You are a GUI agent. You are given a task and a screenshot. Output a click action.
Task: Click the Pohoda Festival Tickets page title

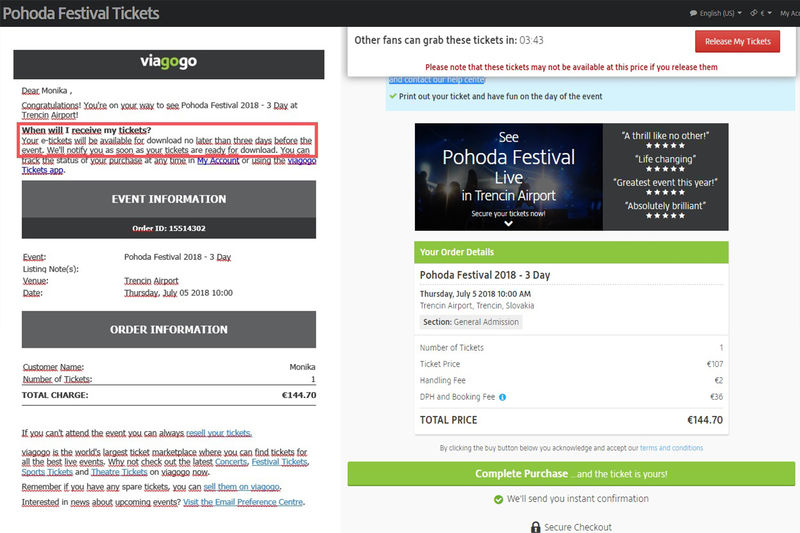click(81, 13)
